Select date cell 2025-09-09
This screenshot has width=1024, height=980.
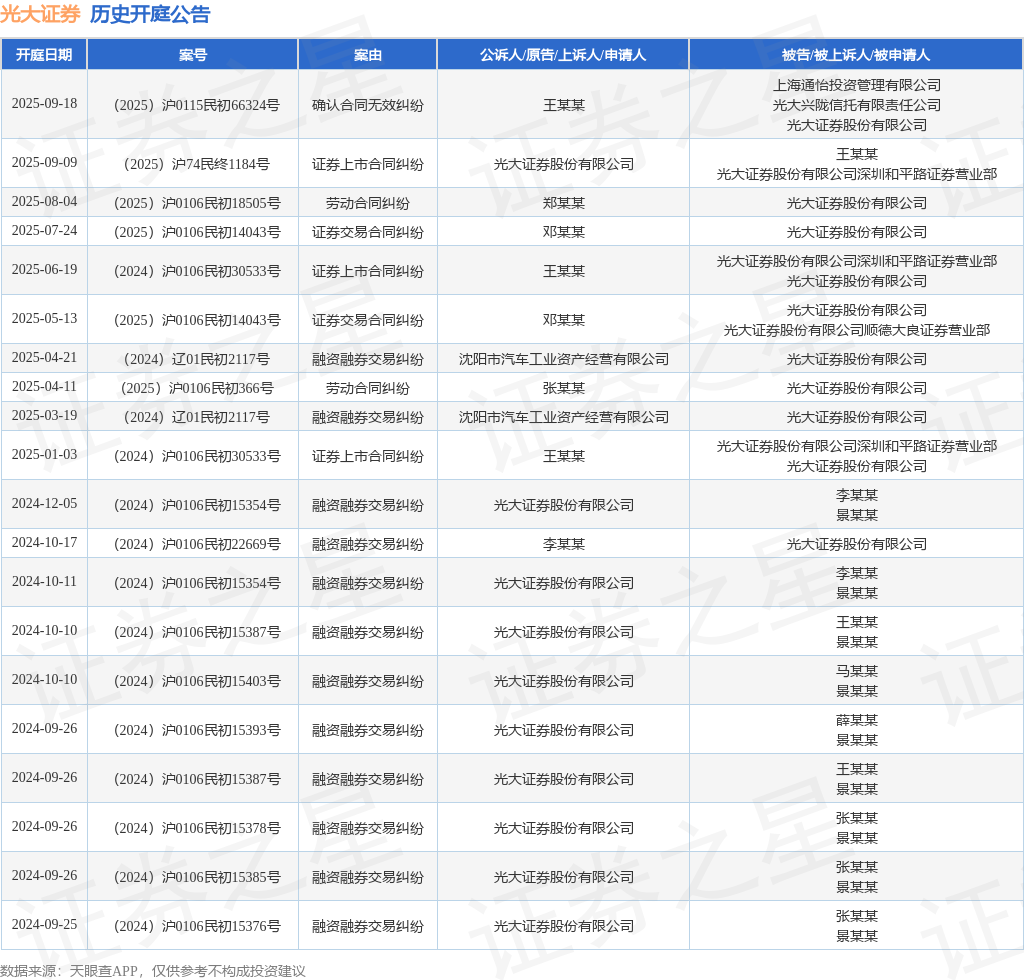(44, 163)
